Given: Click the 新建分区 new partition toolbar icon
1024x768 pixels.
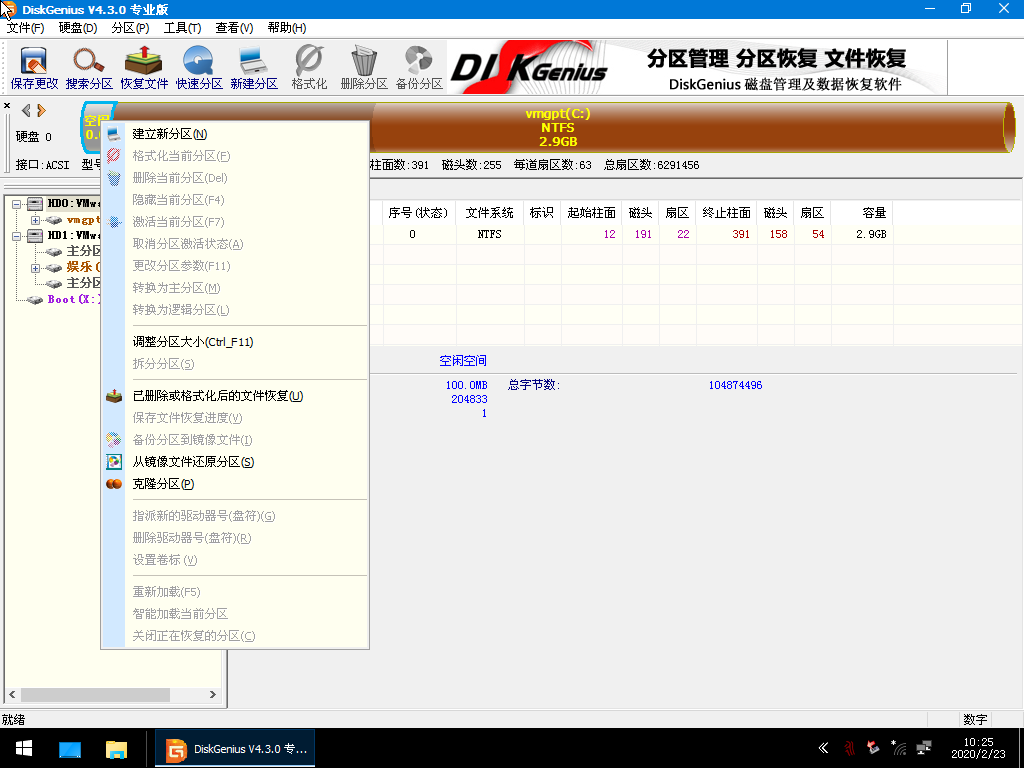Looking at the screenshot, I should click(253, 68).
